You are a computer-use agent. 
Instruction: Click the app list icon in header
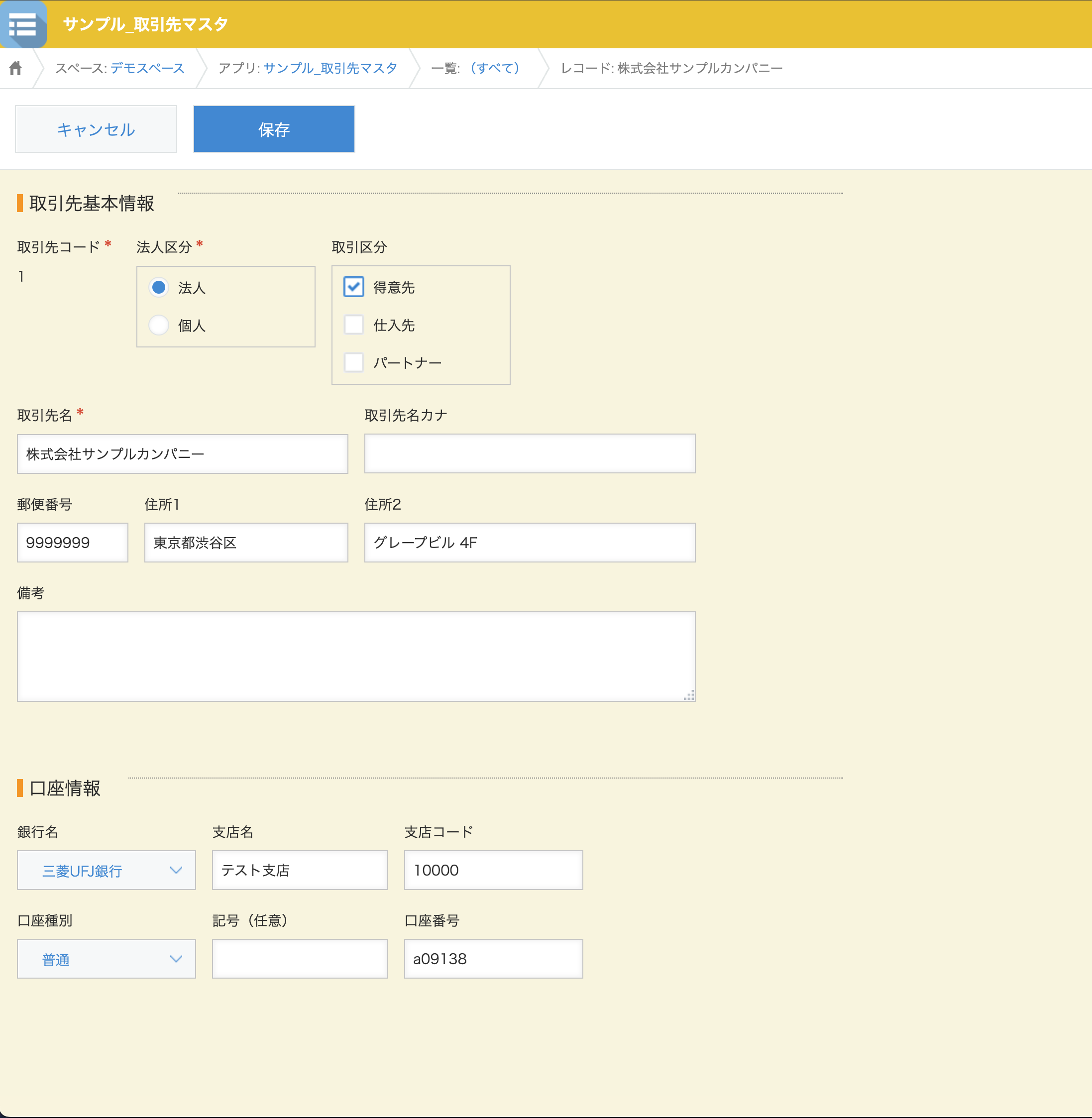pyautogui.click(x=23, y=24)
